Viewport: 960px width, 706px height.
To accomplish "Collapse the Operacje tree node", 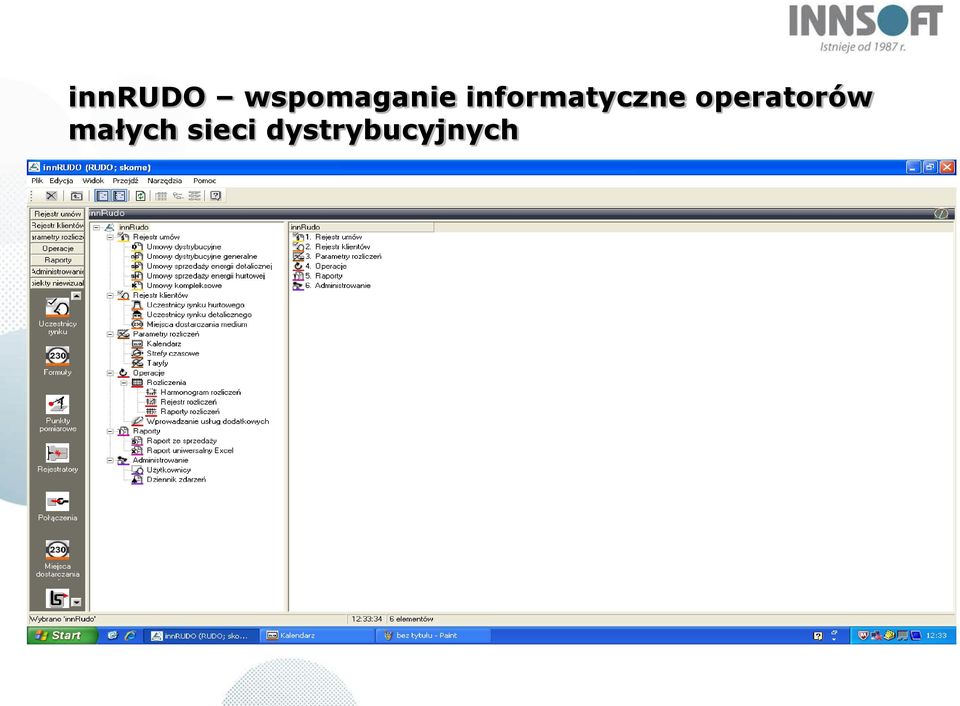I will tap(110, 373).
